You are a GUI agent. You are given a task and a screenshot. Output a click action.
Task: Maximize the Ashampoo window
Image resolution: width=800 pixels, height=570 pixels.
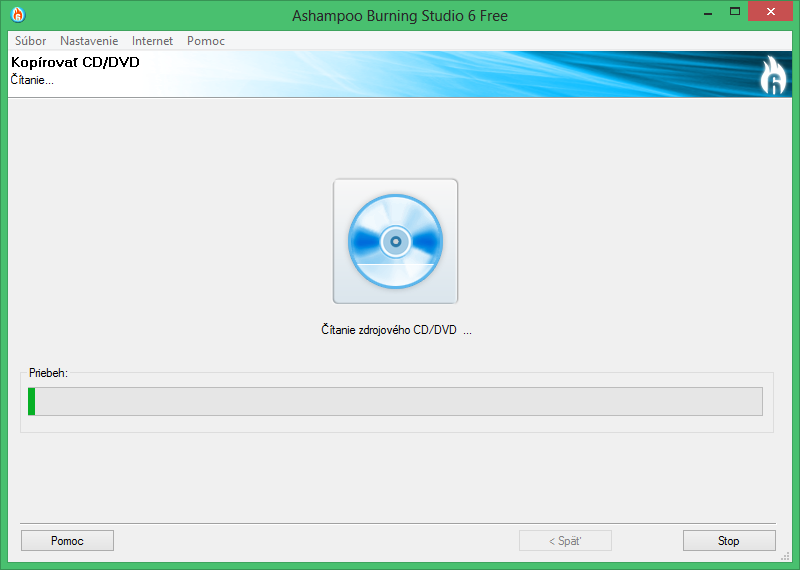click(x=735, y=12)
